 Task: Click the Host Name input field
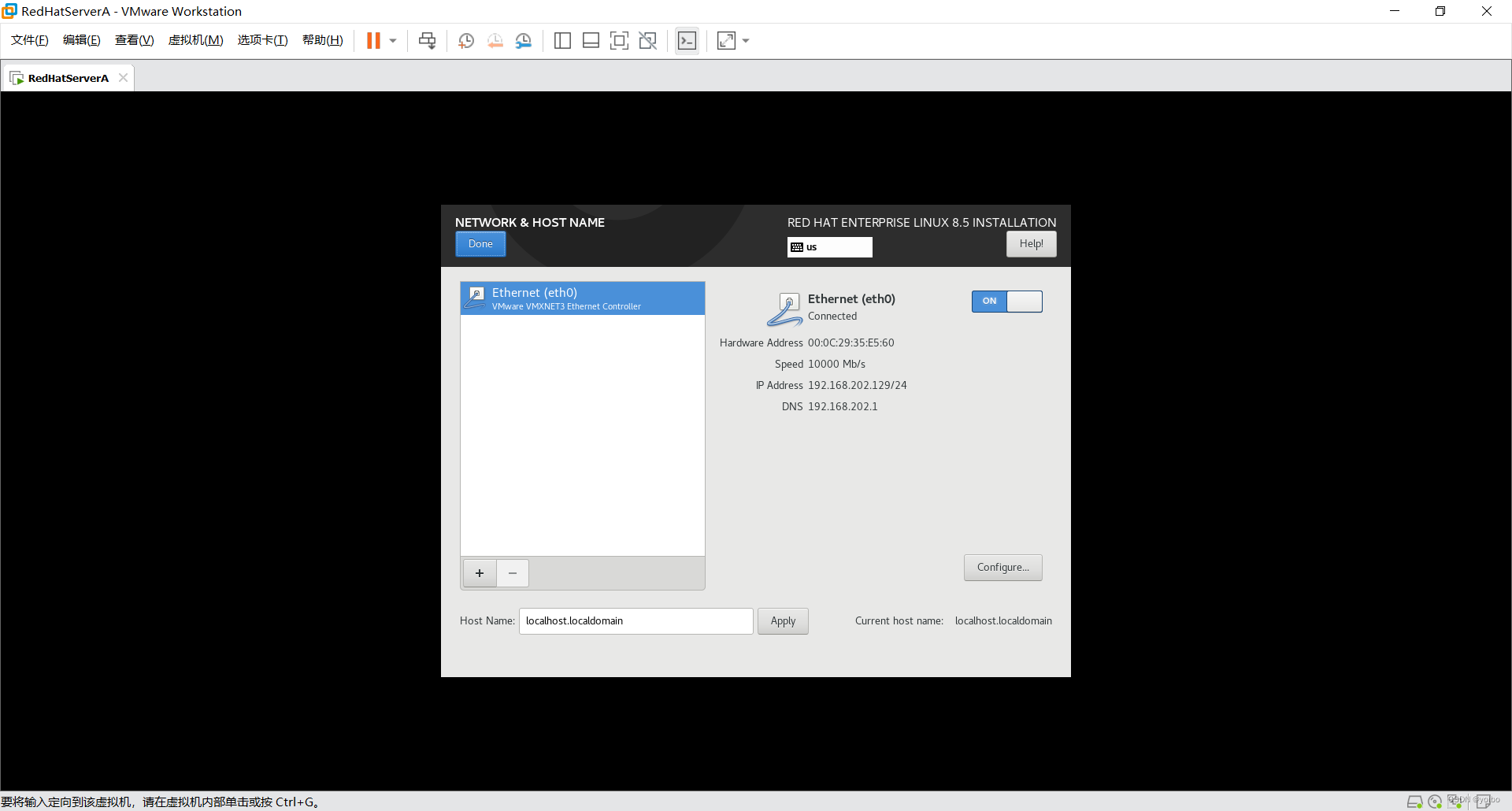point(636,621)
